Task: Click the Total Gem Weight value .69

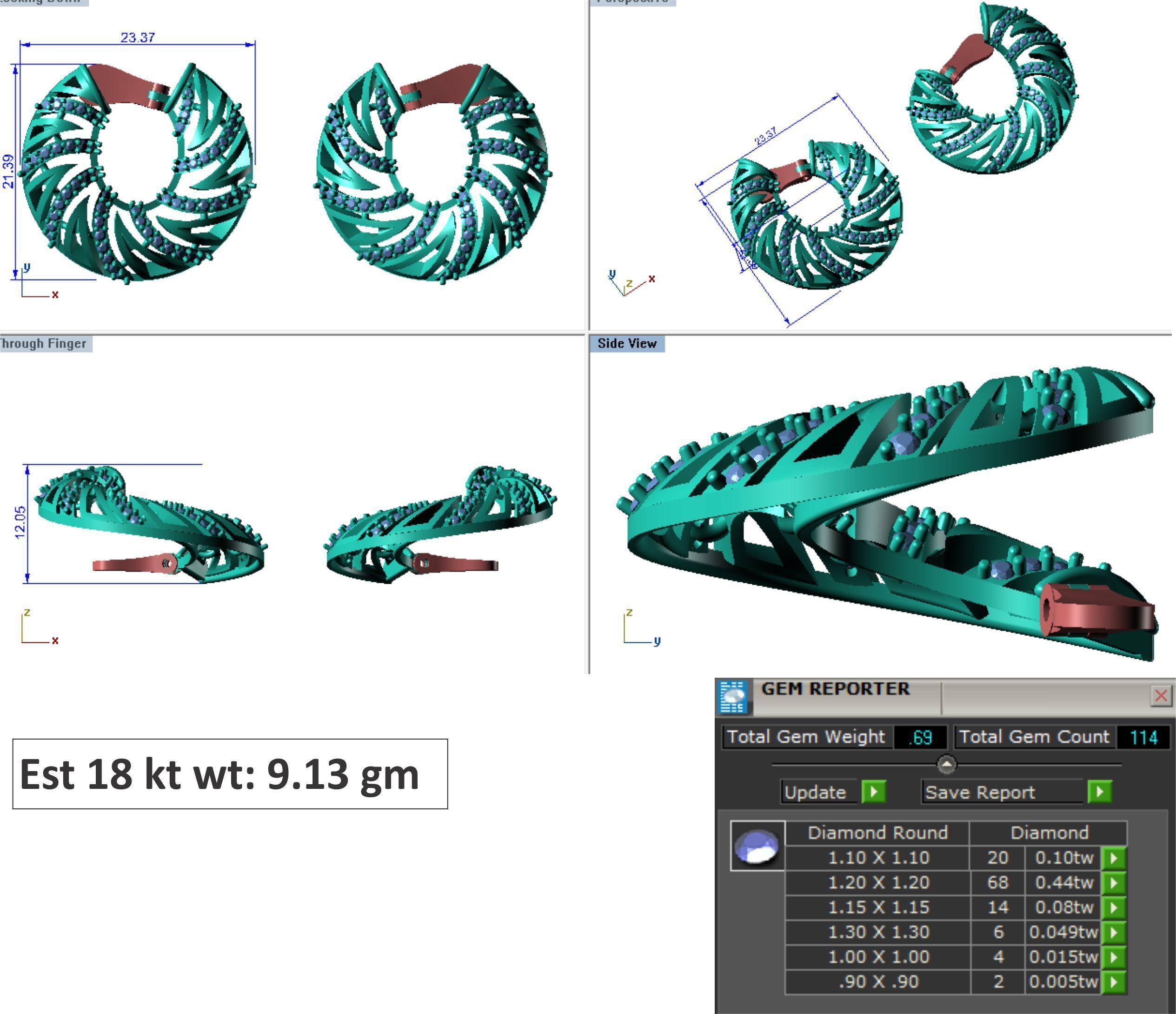Action: tap(920, 738)
